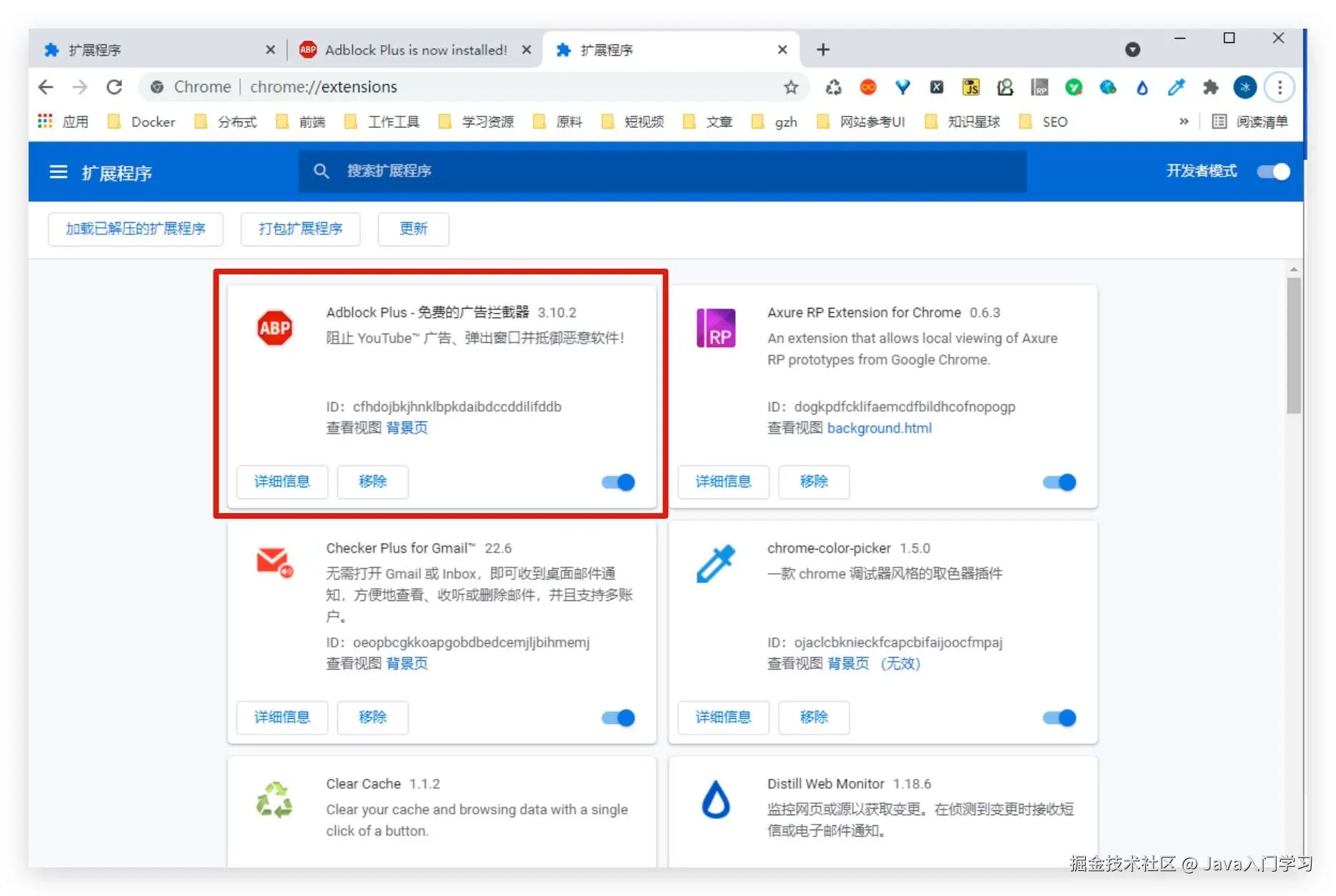
Task: Click the Clear Cache card icon
Action: [x=275, y=799]
